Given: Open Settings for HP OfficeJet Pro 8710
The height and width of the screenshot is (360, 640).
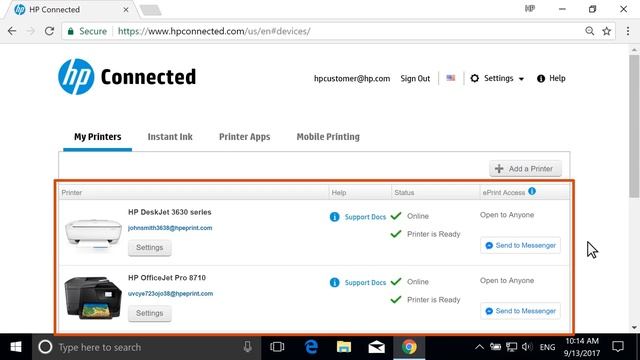Looking at the screenshot, I should point(149,313).
